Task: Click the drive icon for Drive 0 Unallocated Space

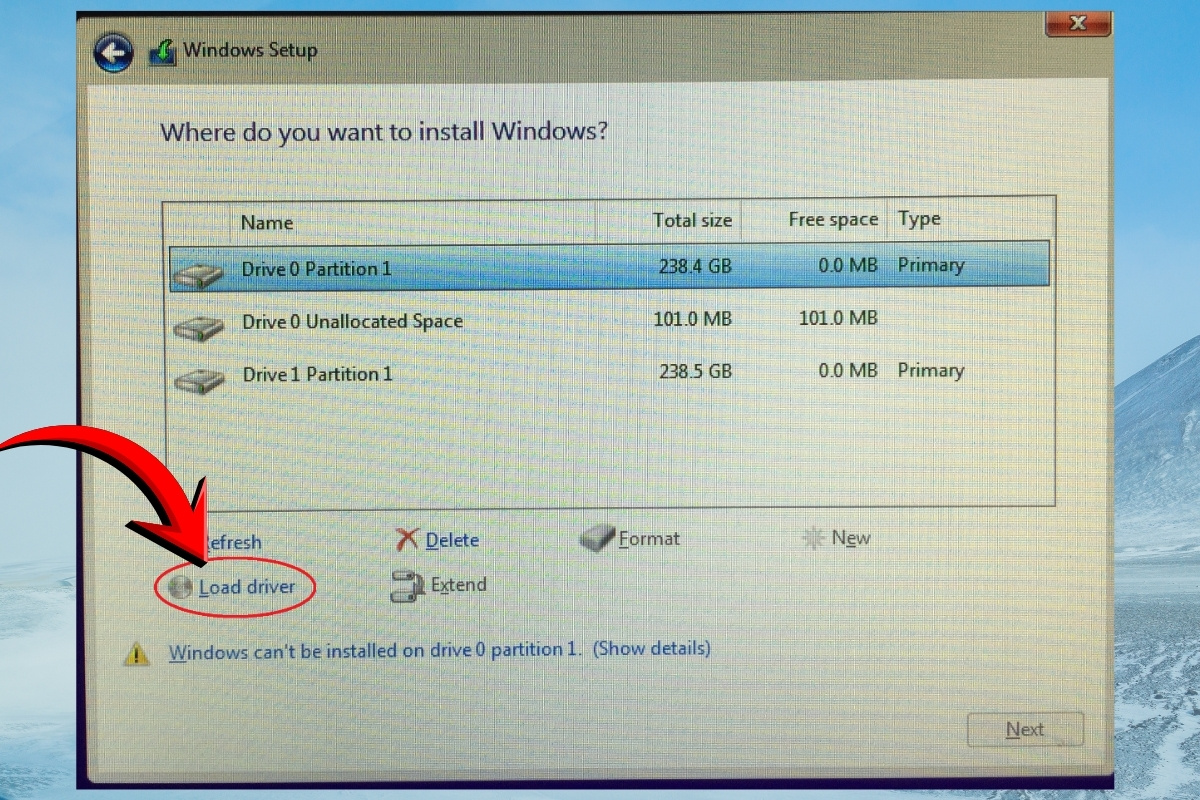Action: (x=198, y=326)
